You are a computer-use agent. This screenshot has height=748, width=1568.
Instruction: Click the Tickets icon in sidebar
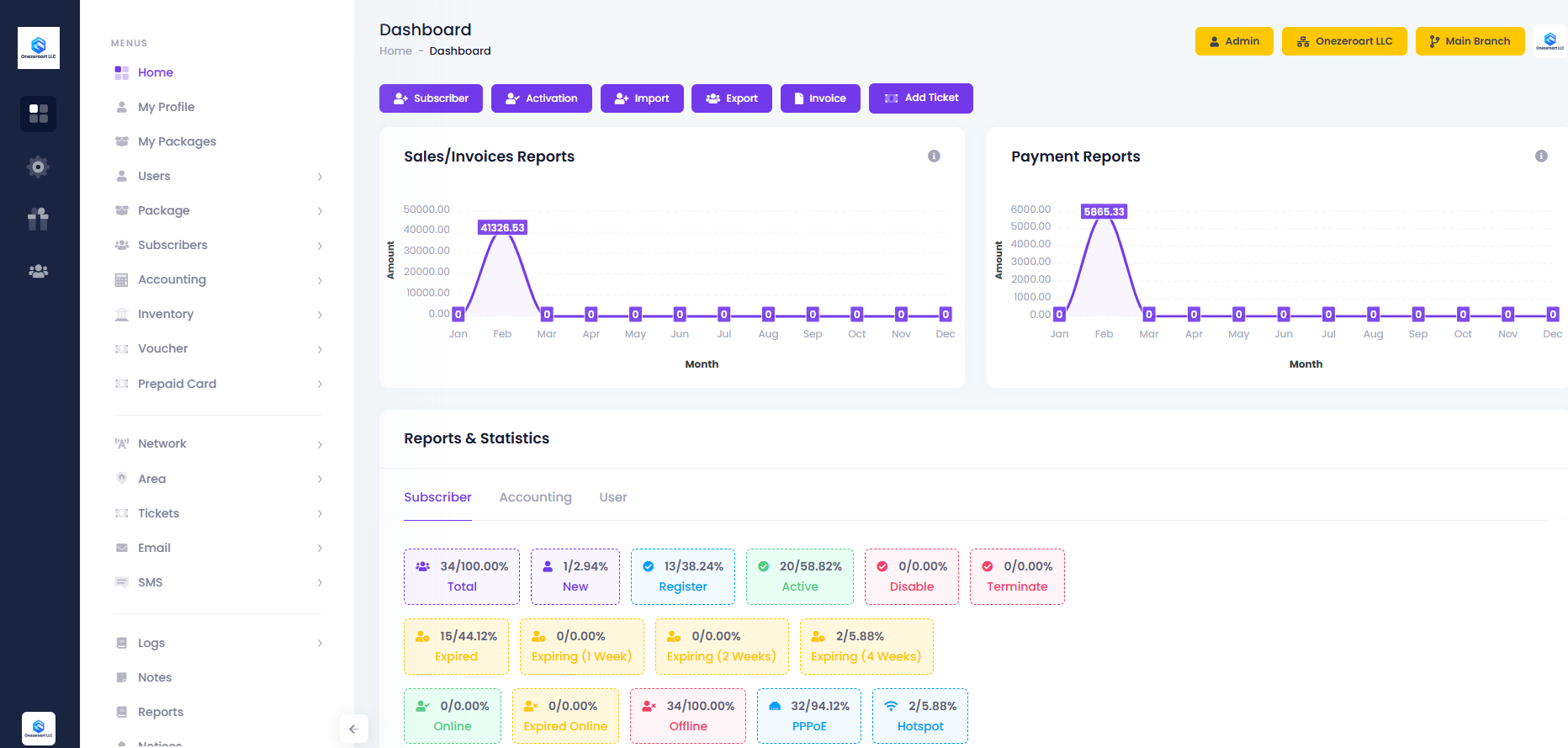pos(122,513)
